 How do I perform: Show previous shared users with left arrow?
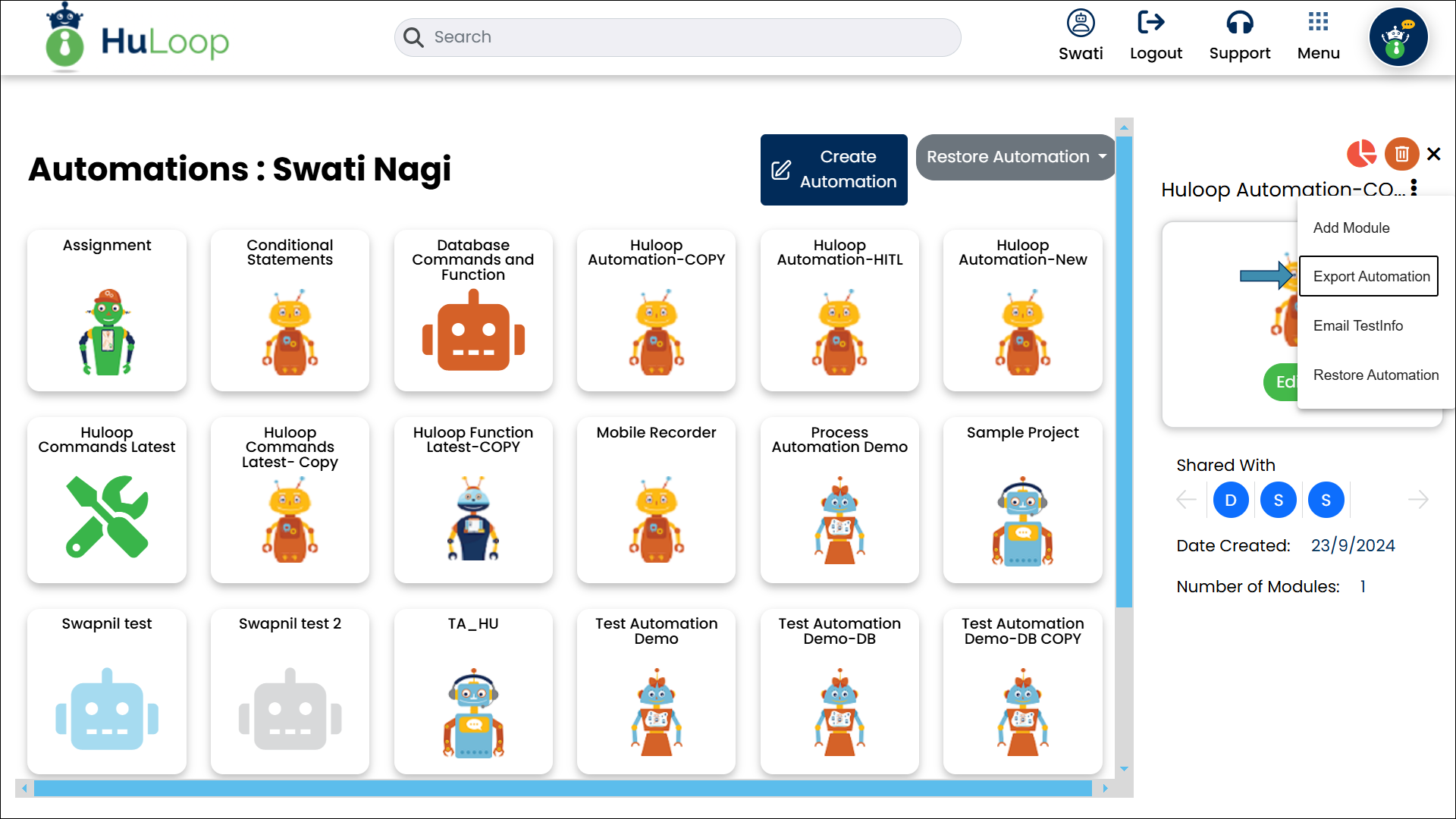coord(1186,499)
